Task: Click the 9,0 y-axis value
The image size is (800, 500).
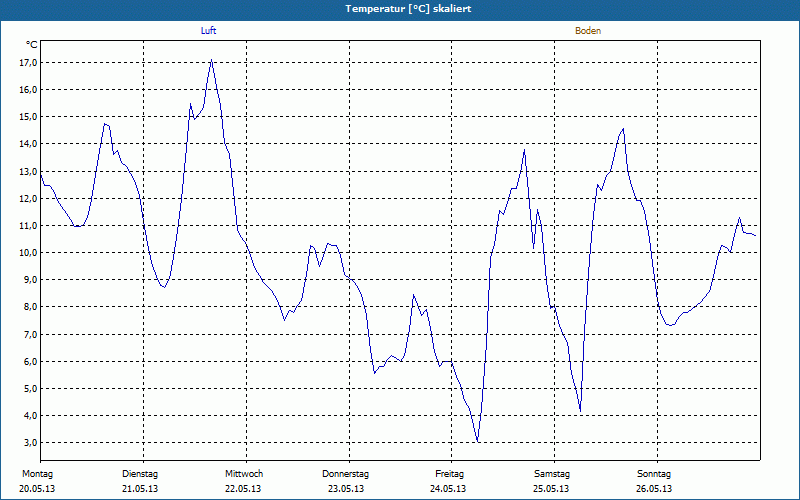Action: pos(31,280)
